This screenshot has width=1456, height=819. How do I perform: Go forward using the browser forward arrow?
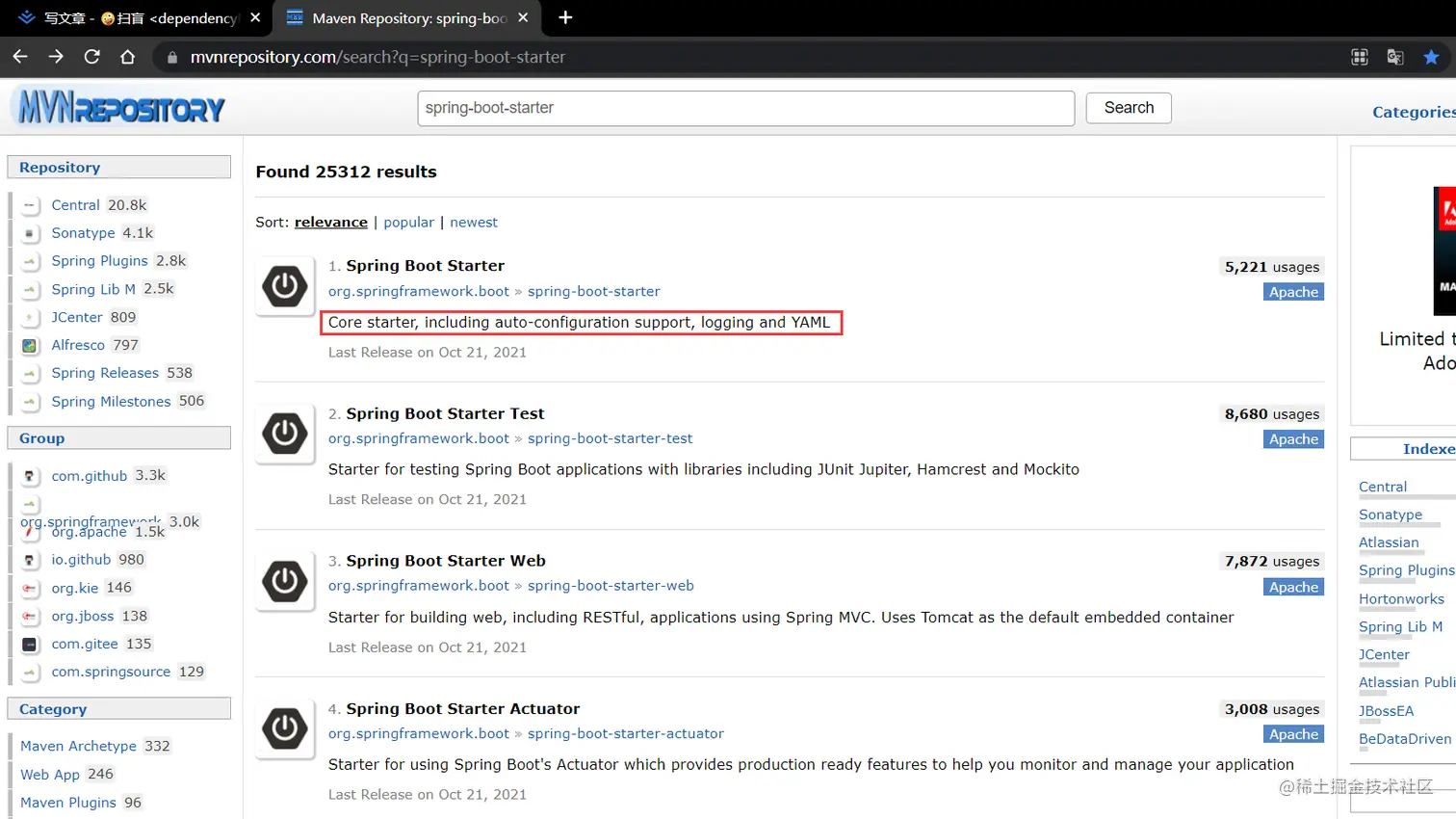point(56,57)
